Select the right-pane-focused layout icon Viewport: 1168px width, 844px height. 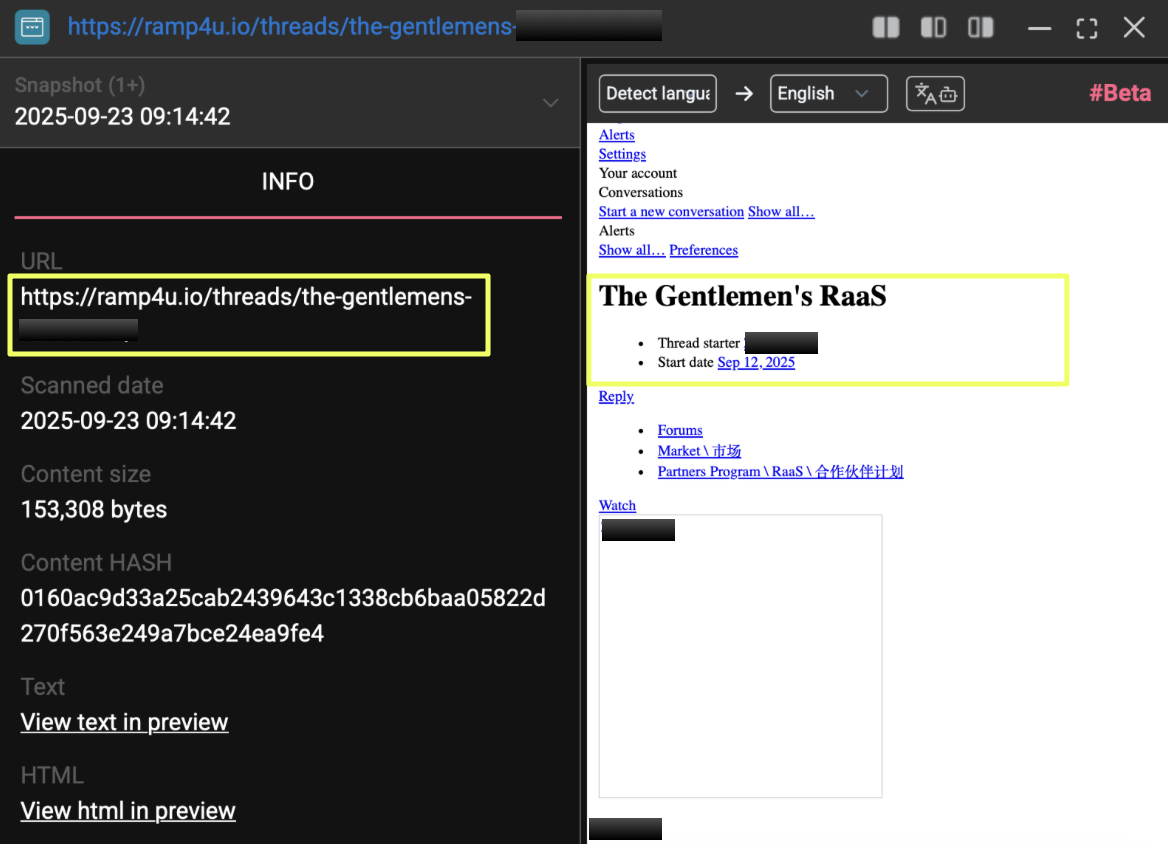(x=981, y=28)
